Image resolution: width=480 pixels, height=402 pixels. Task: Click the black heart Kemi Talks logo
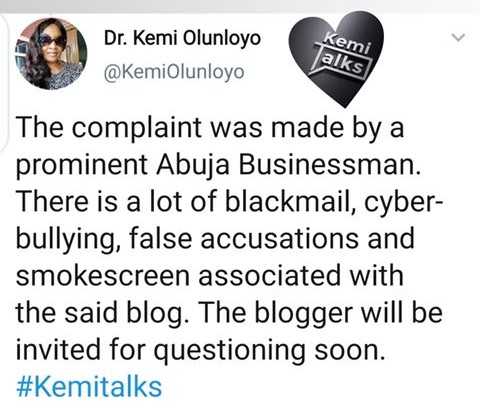[336, 59]
